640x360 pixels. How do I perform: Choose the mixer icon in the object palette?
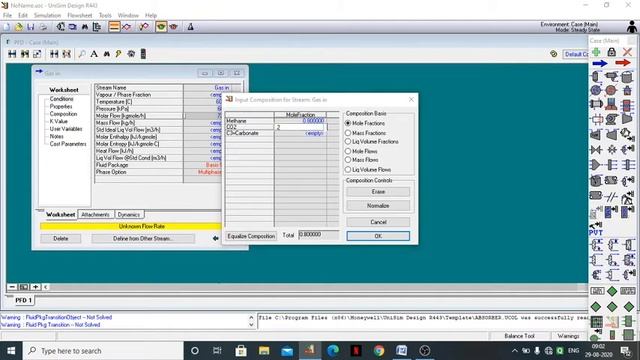(x=596, y=165)
